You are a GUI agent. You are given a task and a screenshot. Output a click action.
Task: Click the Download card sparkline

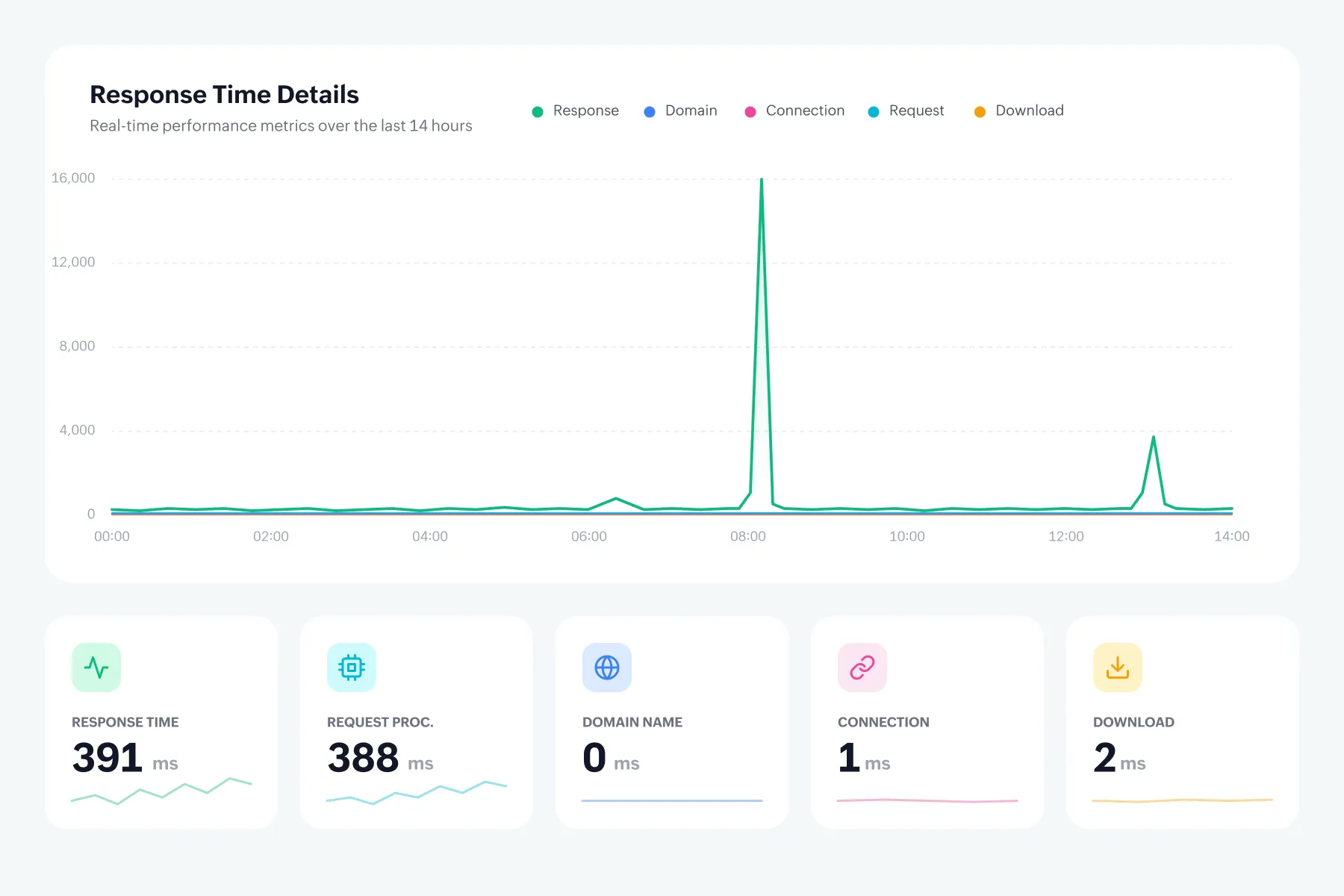point(1183,800)
